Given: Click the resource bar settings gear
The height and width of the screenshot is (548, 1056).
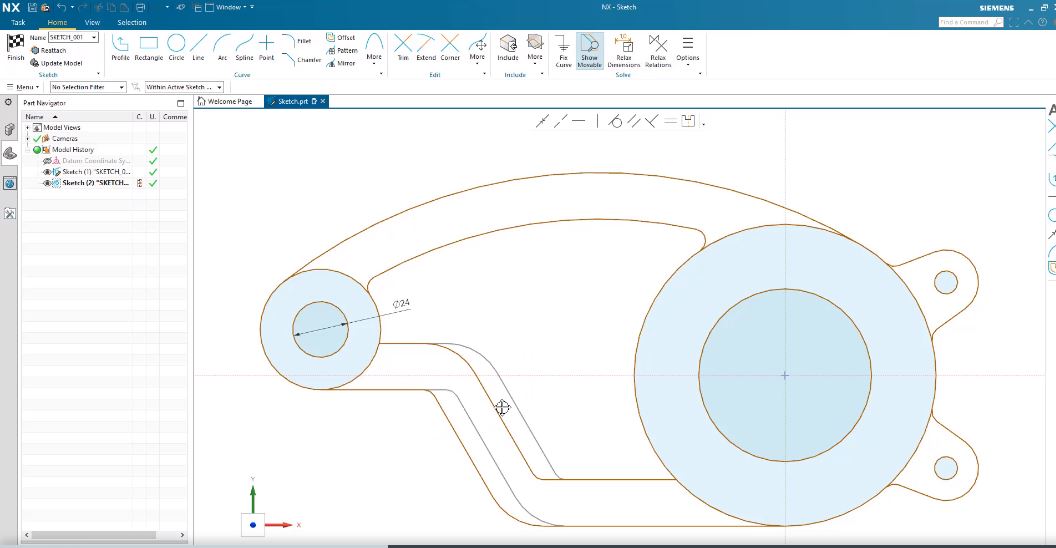Looking at the screenshot, I should pos(8,102).
